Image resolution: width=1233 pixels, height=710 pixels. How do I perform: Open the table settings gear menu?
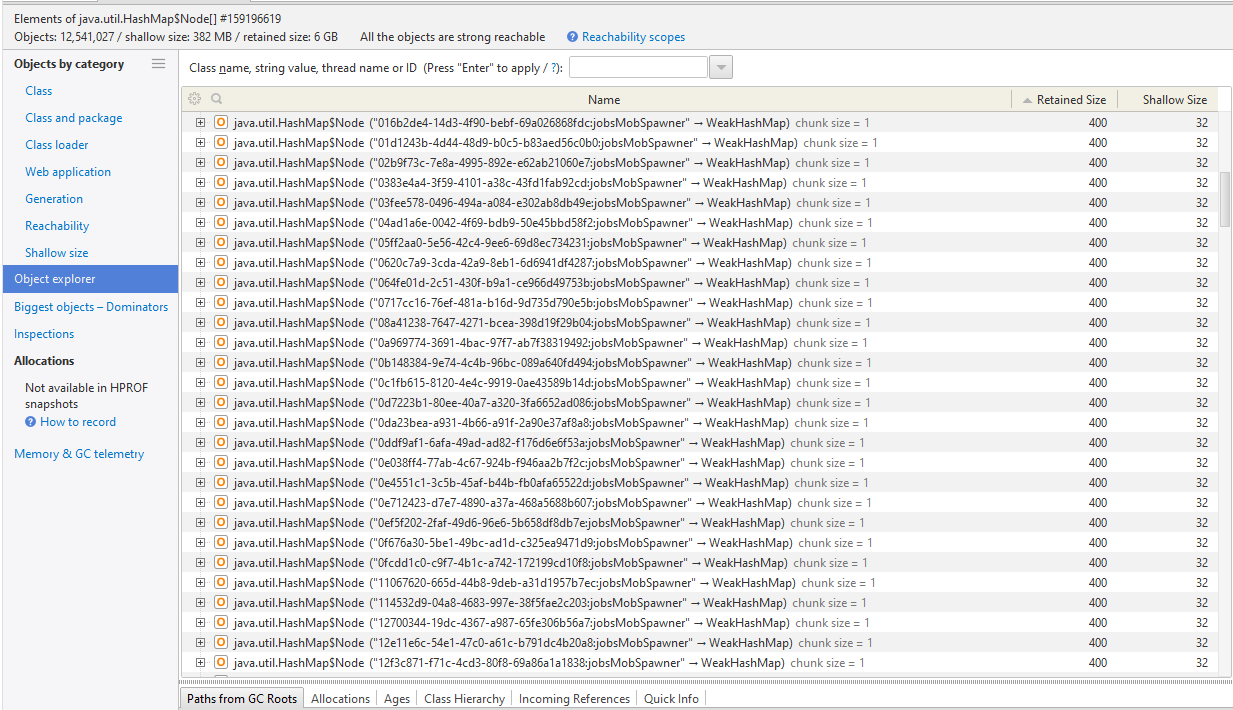pos(195,98)
